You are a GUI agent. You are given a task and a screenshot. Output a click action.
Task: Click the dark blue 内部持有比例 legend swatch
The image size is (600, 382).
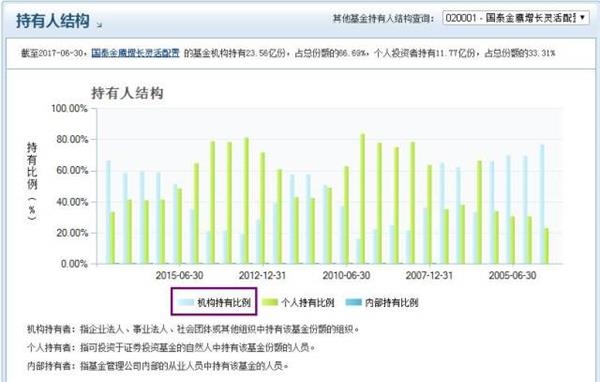point(353,302)
